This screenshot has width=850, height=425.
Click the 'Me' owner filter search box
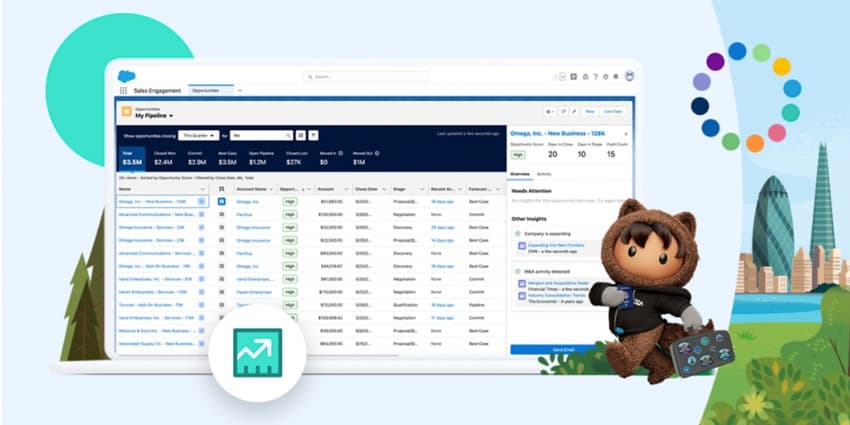click(x=261, y=136)
